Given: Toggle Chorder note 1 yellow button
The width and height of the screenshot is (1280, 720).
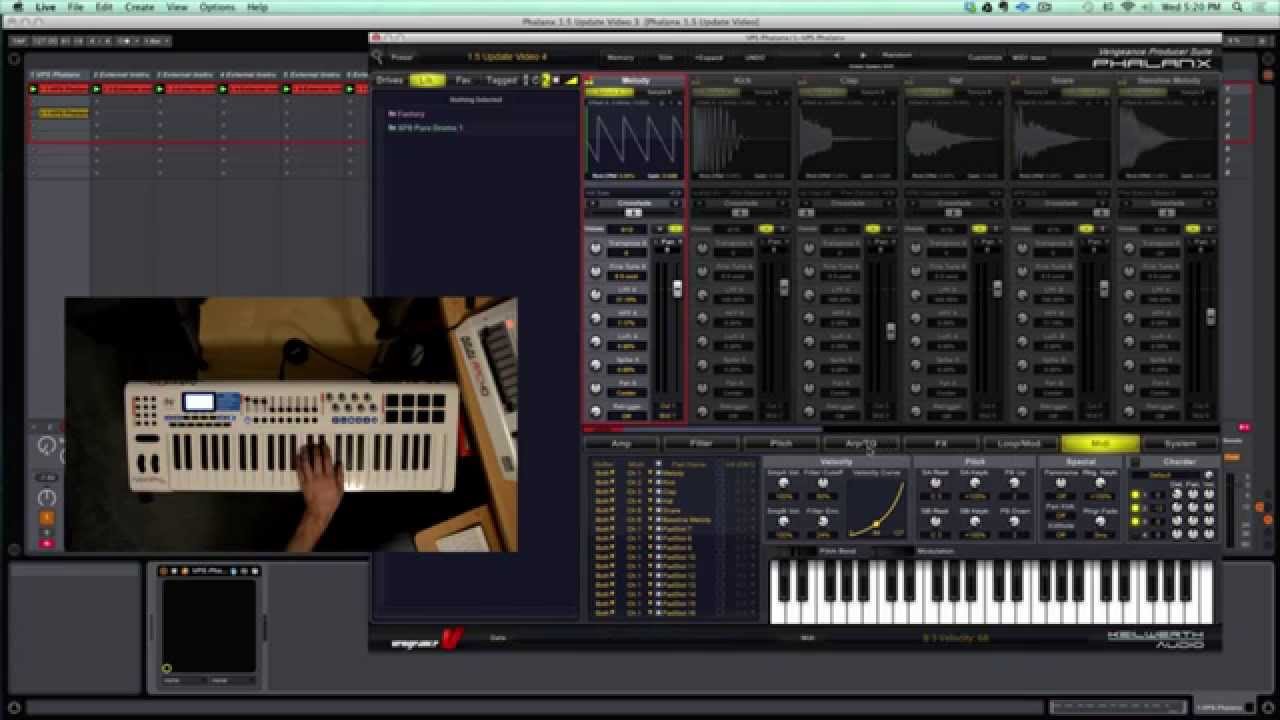Looking at the screenshot, I should tap(1135, 494).
